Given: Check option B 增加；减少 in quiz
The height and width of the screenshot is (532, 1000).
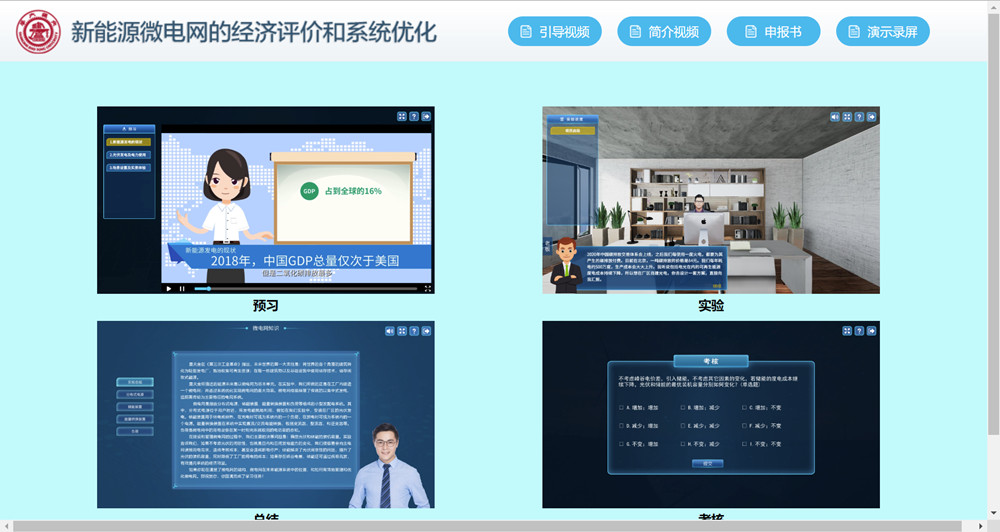Looking at the screenshot, I should tap(682, 408).
